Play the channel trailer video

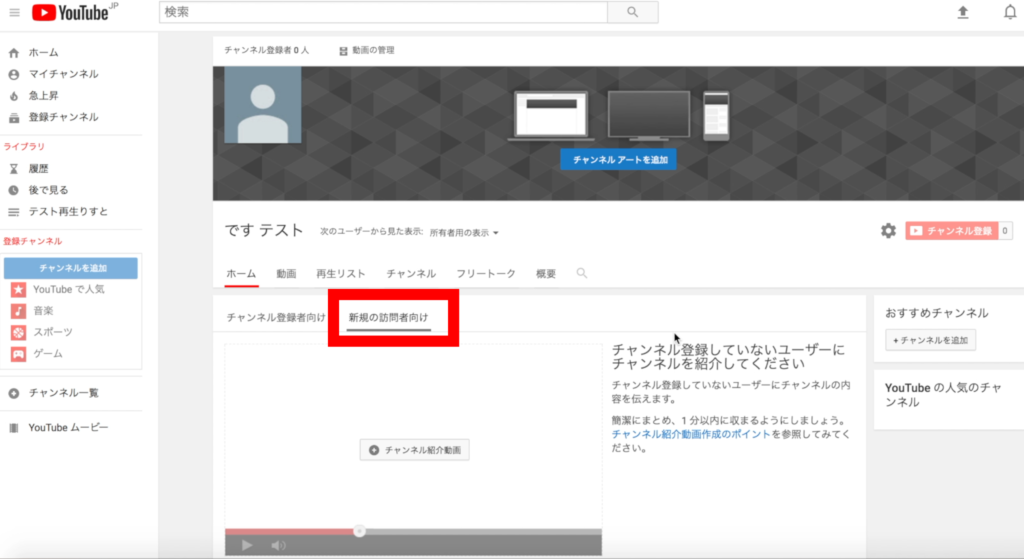coord(247,545)
